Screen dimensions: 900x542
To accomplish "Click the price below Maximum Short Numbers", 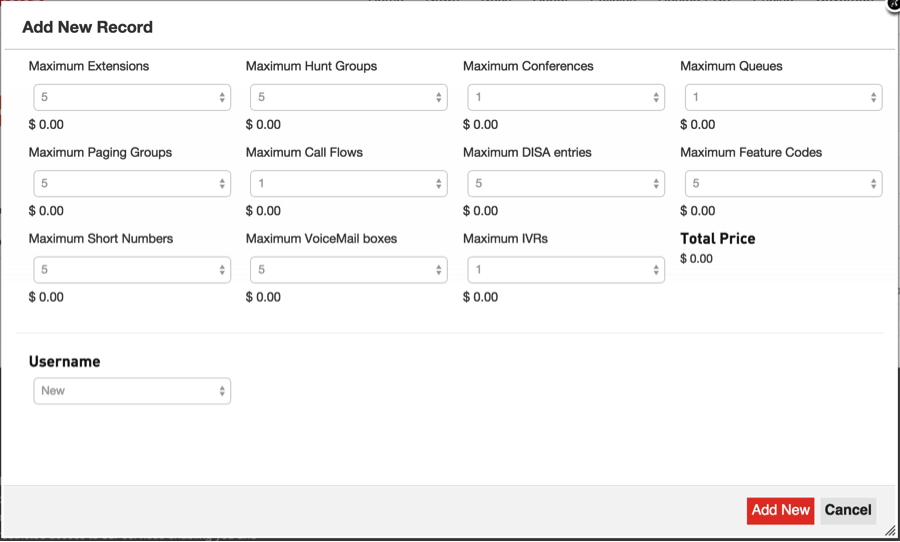I will (x=46, y=297).
